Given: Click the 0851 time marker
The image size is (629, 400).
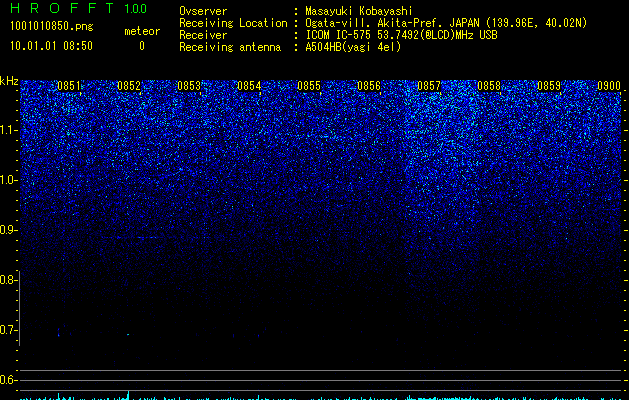Looking at the screenshot, I should click(69, 86).
